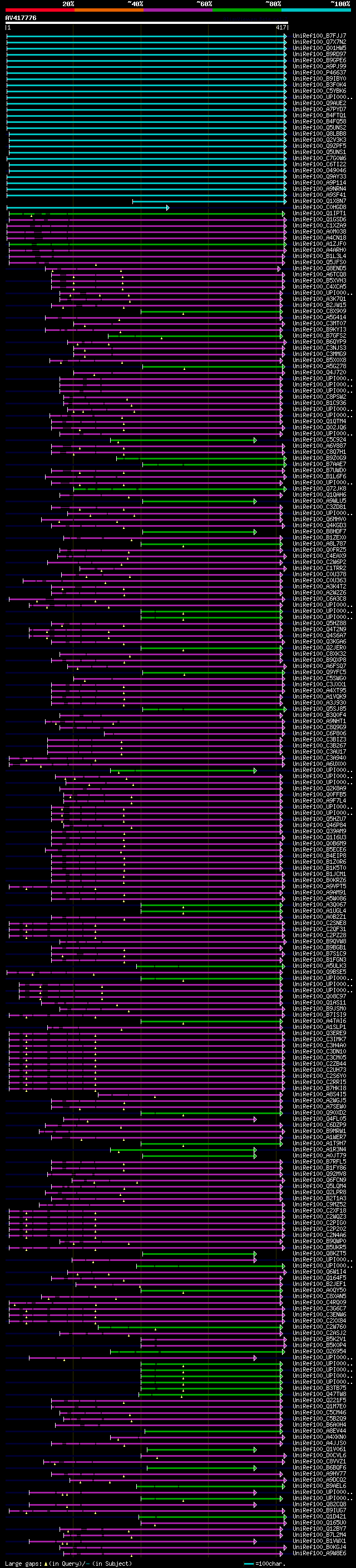Viewport: 356px width, 1568px height.
Task: Open hit UniRef100_Q01HW5
Action: click(x=319, y=48)
